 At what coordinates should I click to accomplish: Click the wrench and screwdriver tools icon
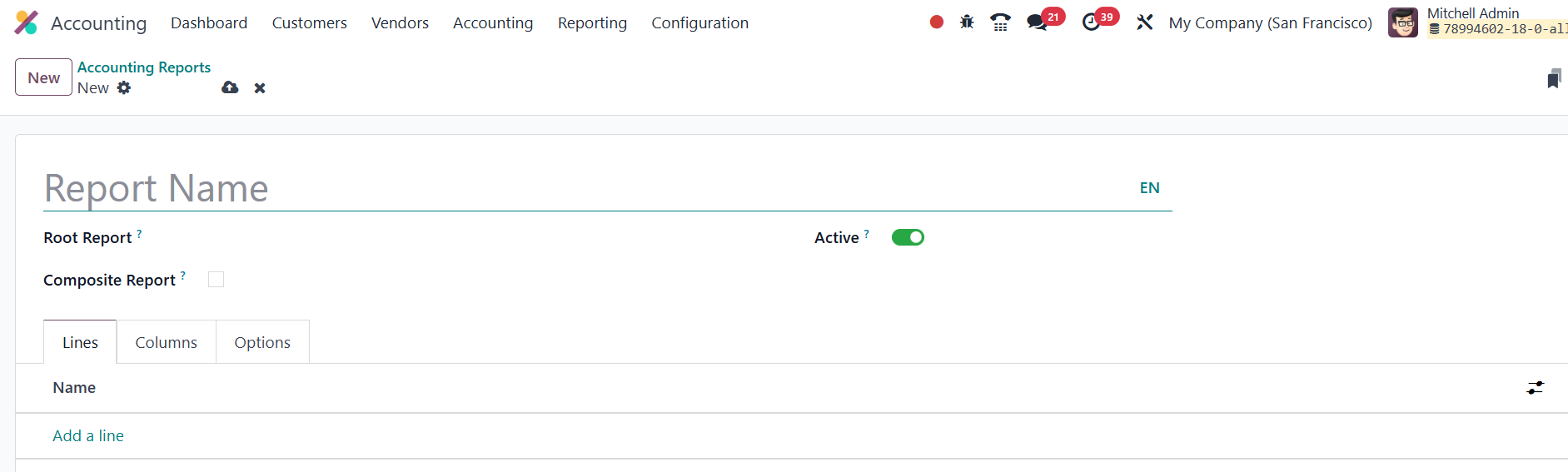coord(1145,22)
